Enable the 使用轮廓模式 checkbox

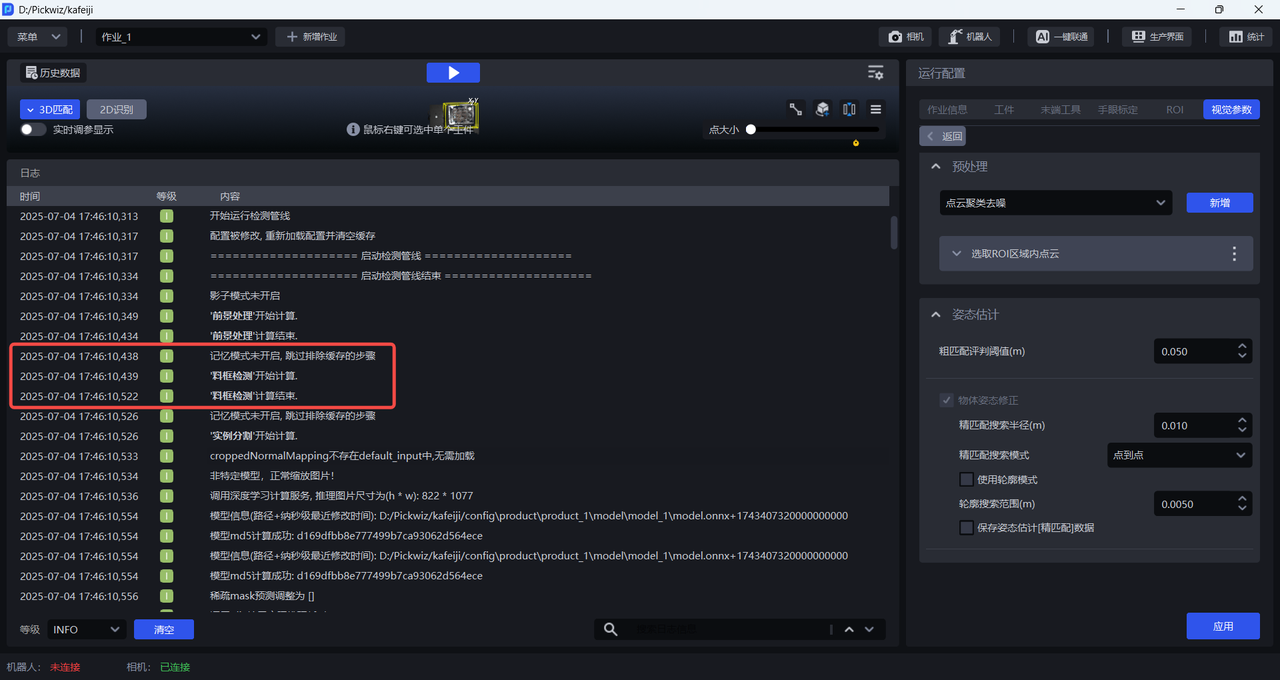(x=966, y=480)
